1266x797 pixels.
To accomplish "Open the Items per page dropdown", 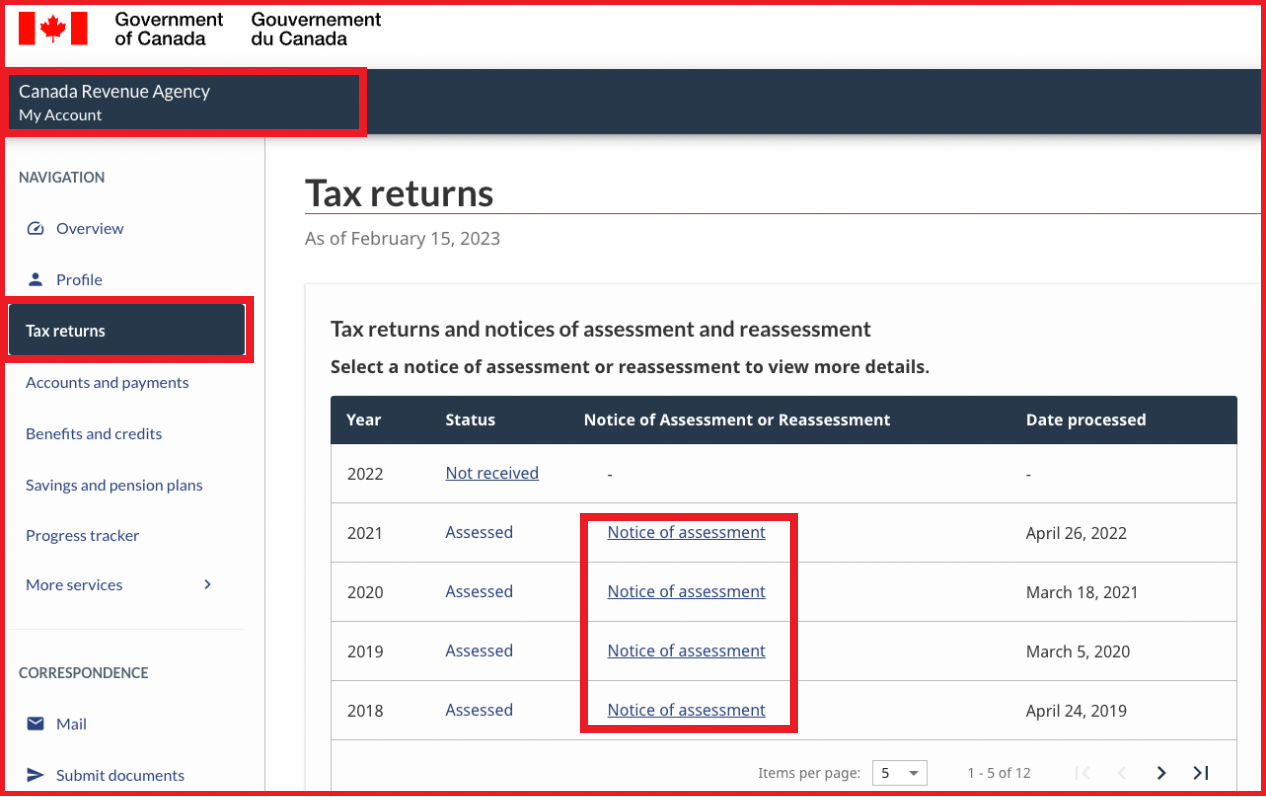I will point(899,773).
